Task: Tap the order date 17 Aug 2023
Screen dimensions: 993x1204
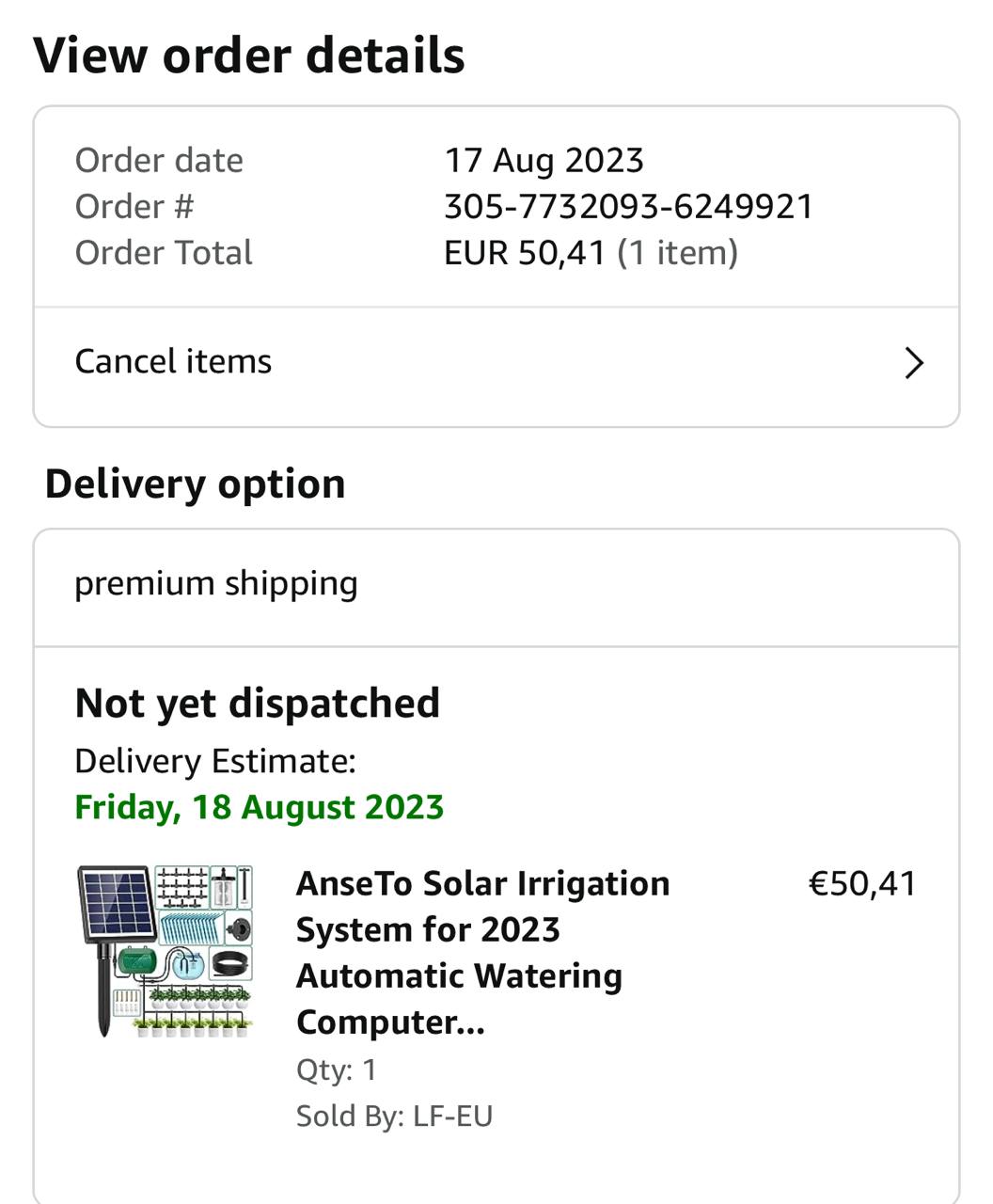Action: 544,161
